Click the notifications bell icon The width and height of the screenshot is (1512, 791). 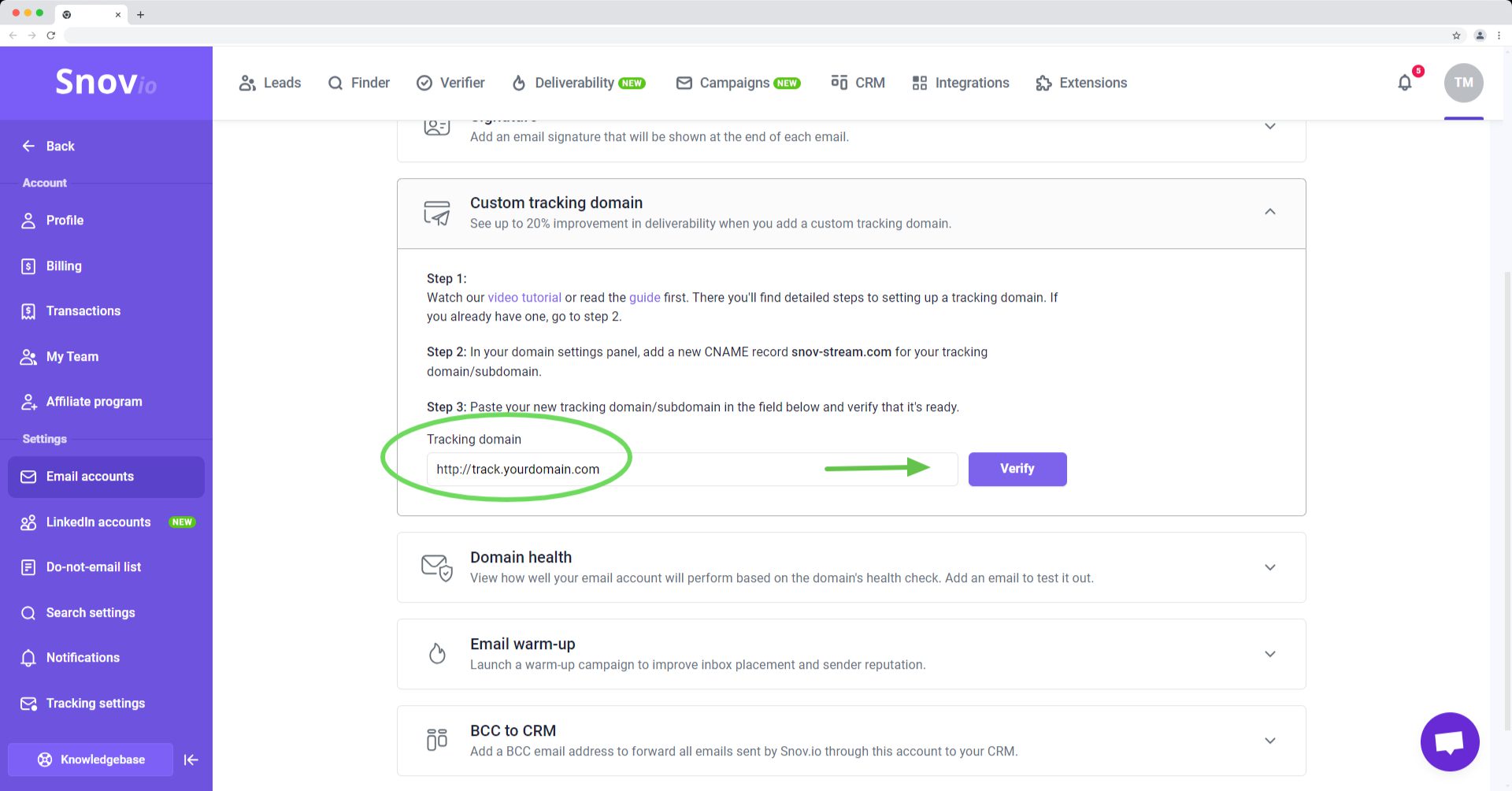[1405, 83]
